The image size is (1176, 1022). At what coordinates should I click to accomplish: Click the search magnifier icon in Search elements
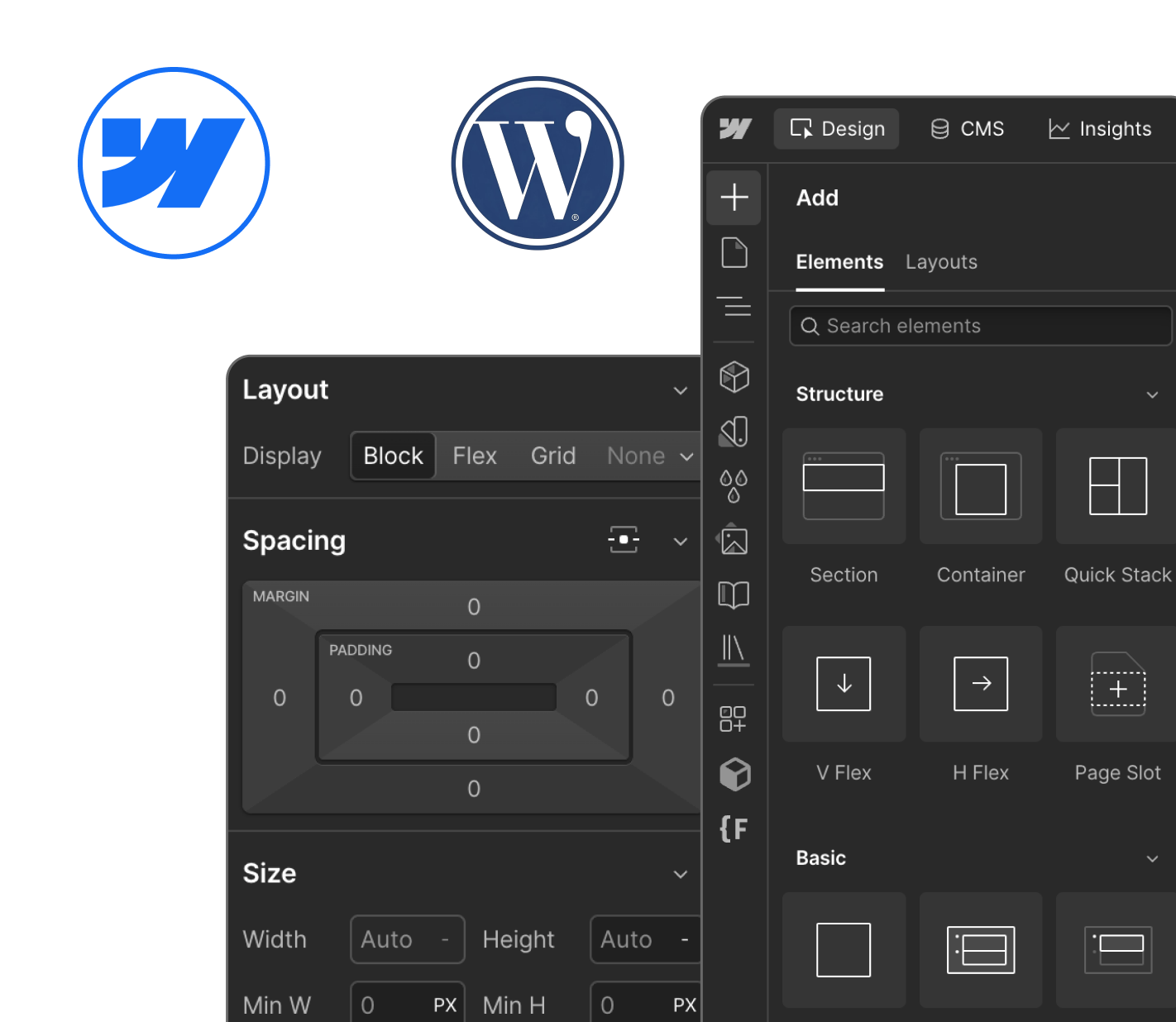point(810,327)
